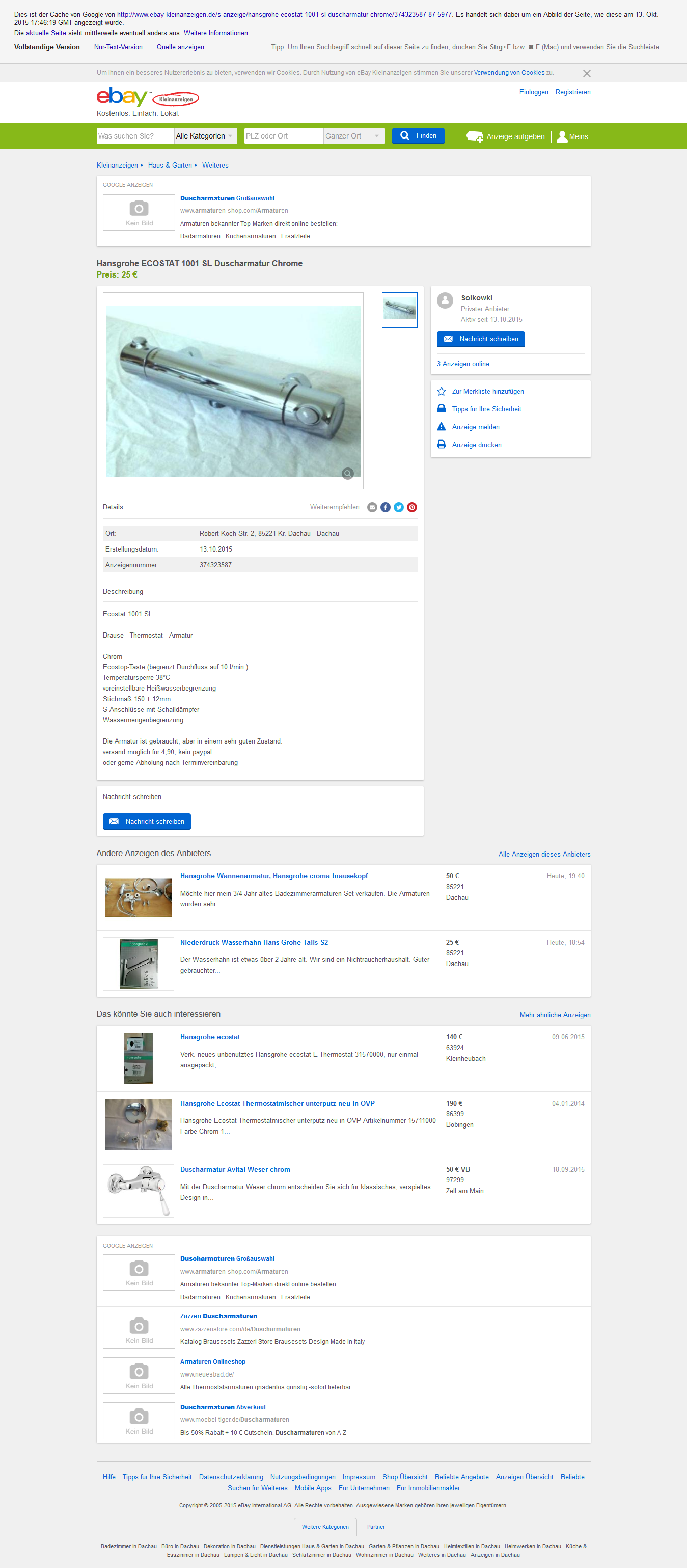Click Für Immobilienmakler footer link
687x1568 pixels.
coord(428,1488)
